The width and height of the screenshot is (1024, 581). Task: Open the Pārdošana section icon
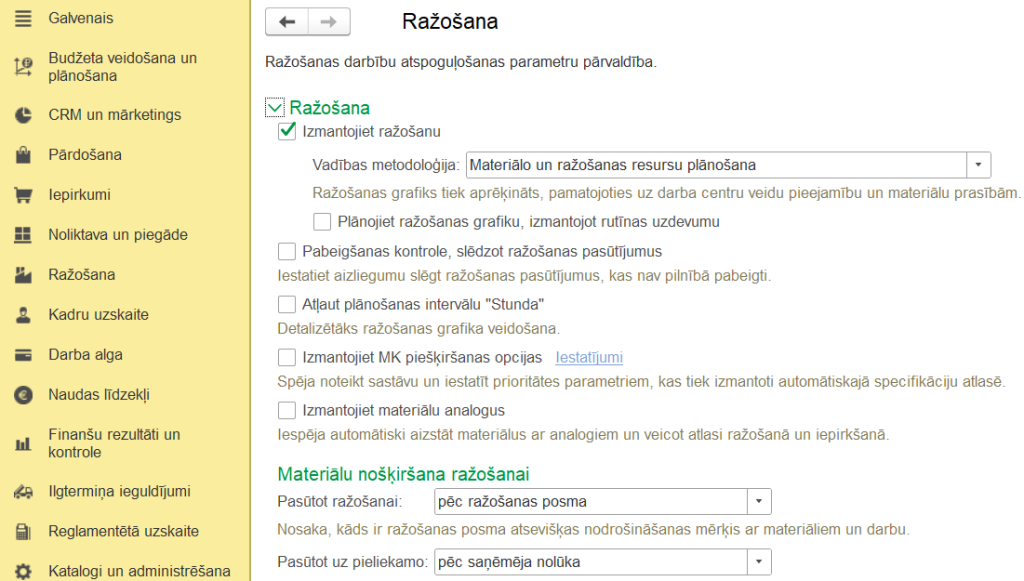[22, 155]
